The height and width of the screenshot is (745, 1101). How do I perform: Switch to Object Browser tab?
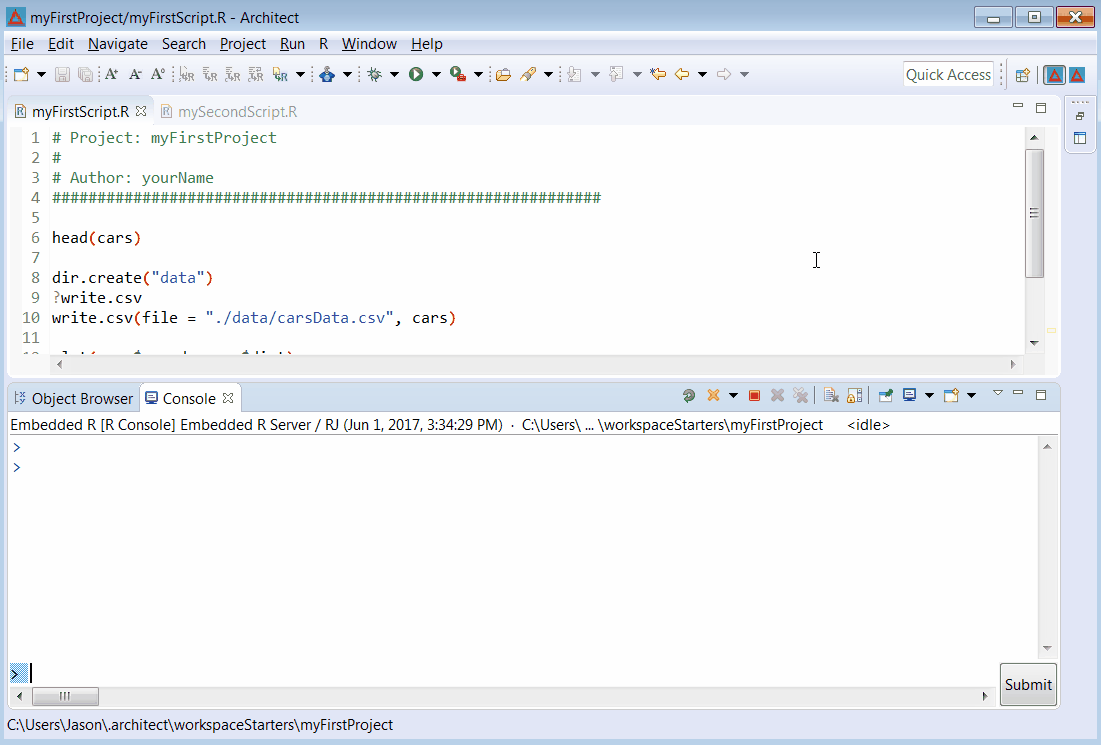pyautogui.click(x=73, y=398)
